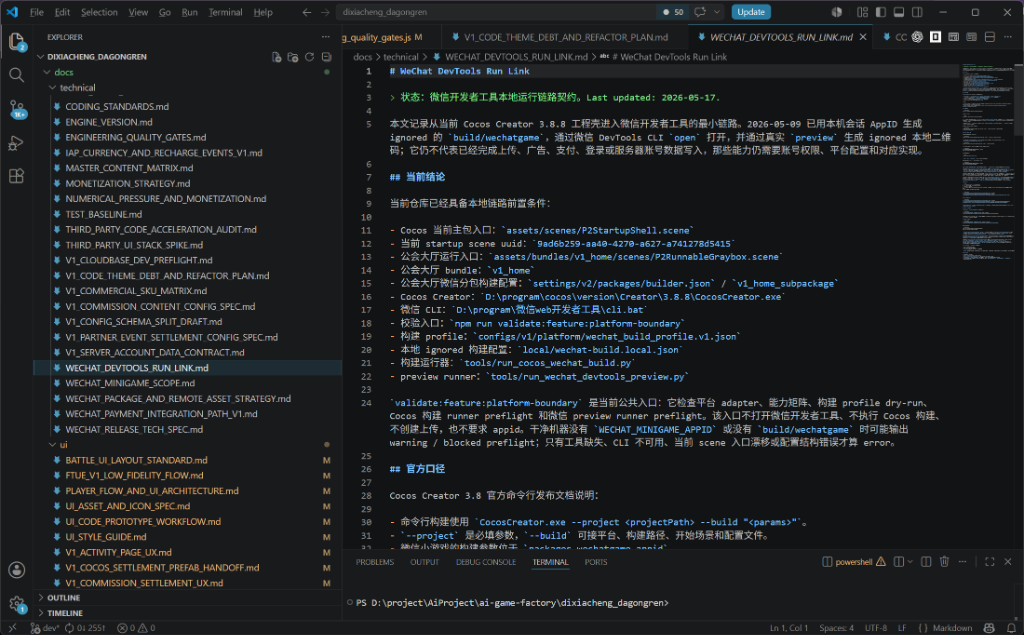Viewport: 1024px width, 635px height.
Task: Click the editor minimap overview
Action: [x=987, y=163]
